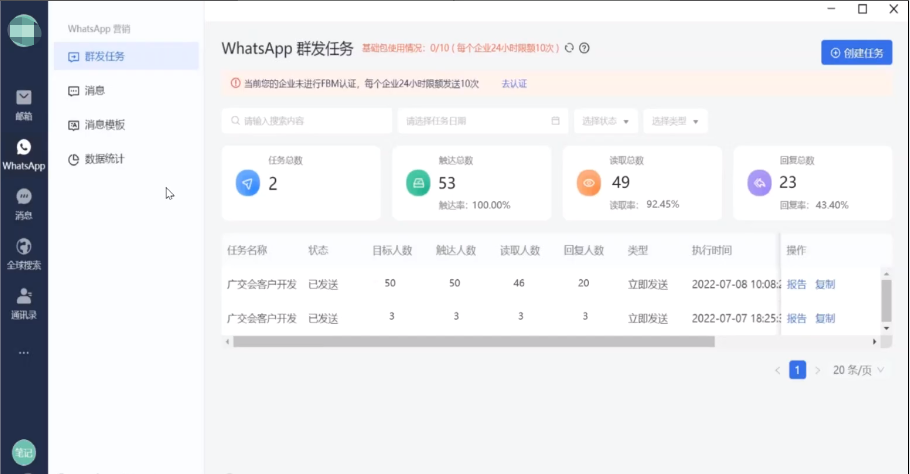Click the 类型 column header
The image size is (910, 474).
click(638, 251)
